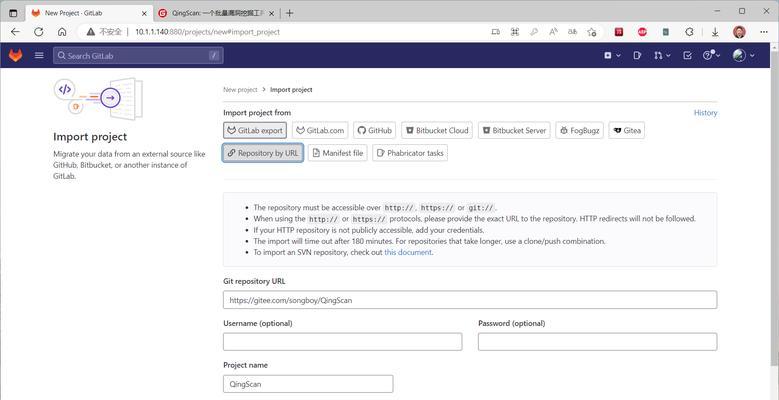Add this page to favorites star icon
The width and height of the screenshot is (779, 400).
pos(592,32)
